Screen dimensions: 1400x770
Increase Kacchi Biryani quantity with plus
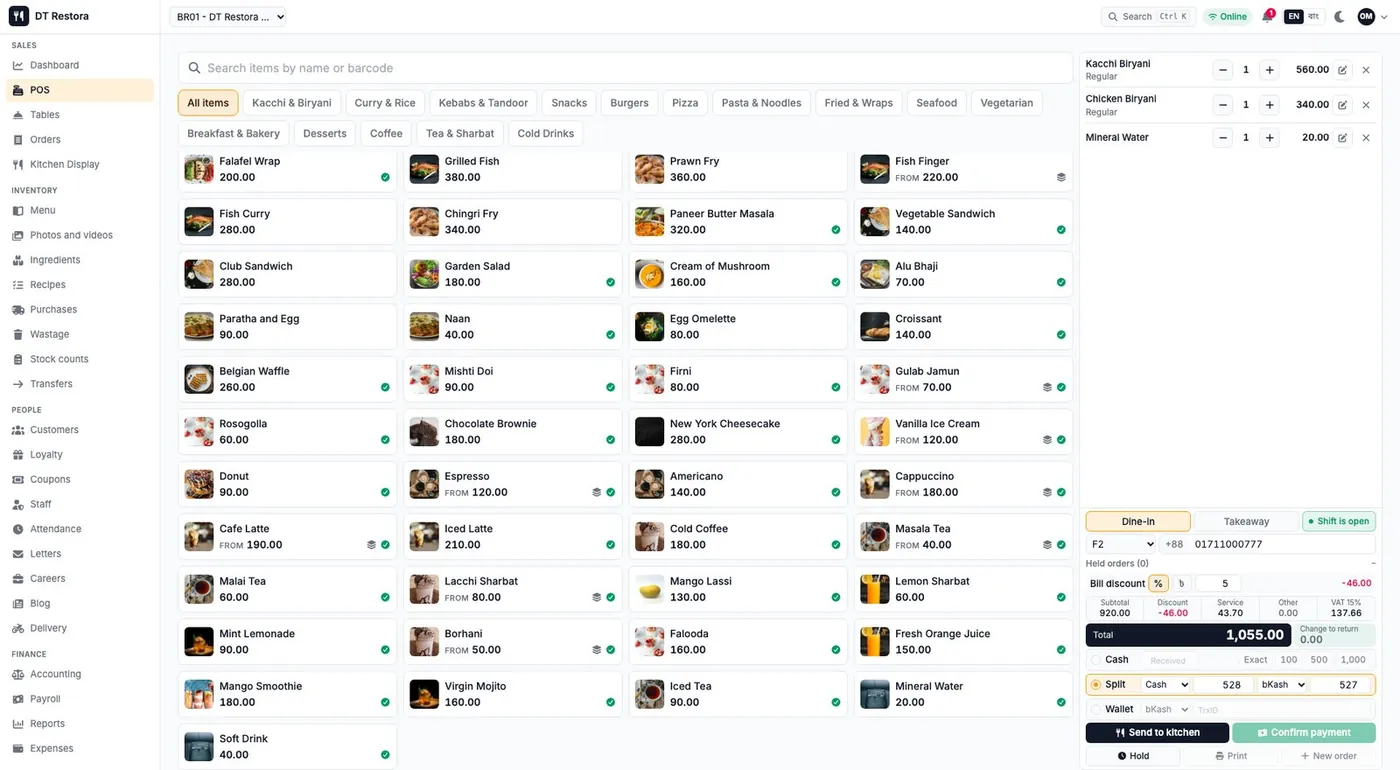[x=1270, y=70]
